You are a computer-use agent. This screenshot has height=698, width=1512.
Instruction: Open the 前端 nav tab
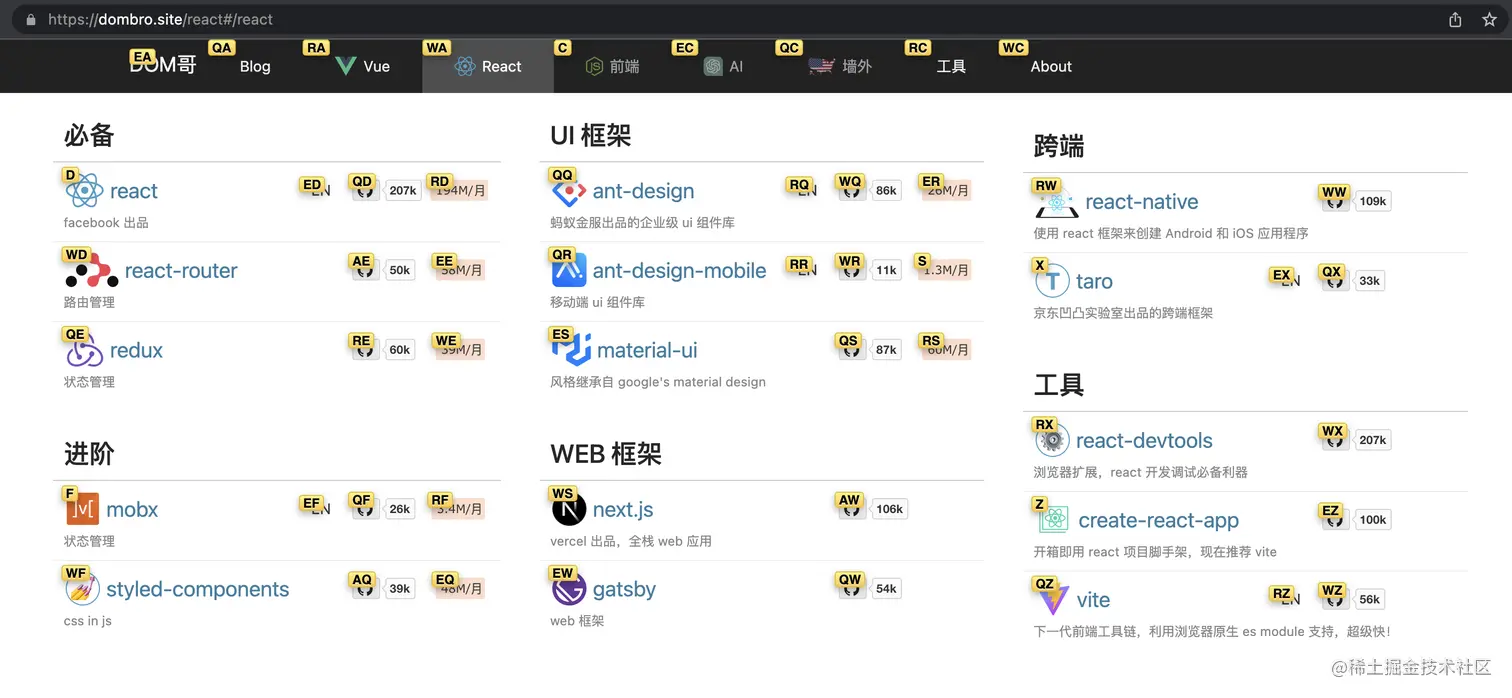click(612, 66)
